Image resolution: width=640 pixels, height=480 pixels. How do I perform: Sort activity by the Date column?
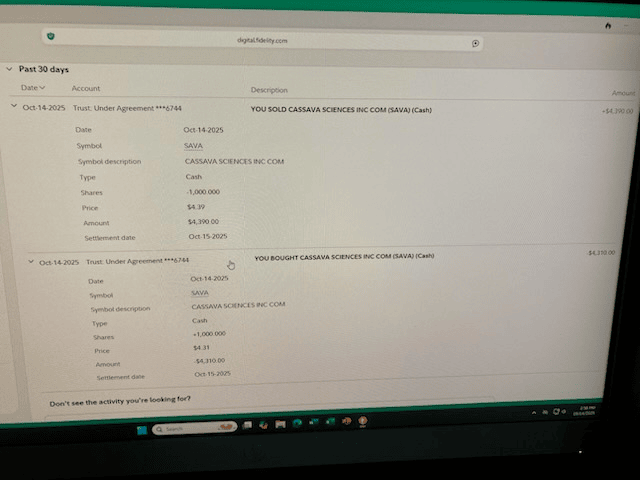click(33, 88)
